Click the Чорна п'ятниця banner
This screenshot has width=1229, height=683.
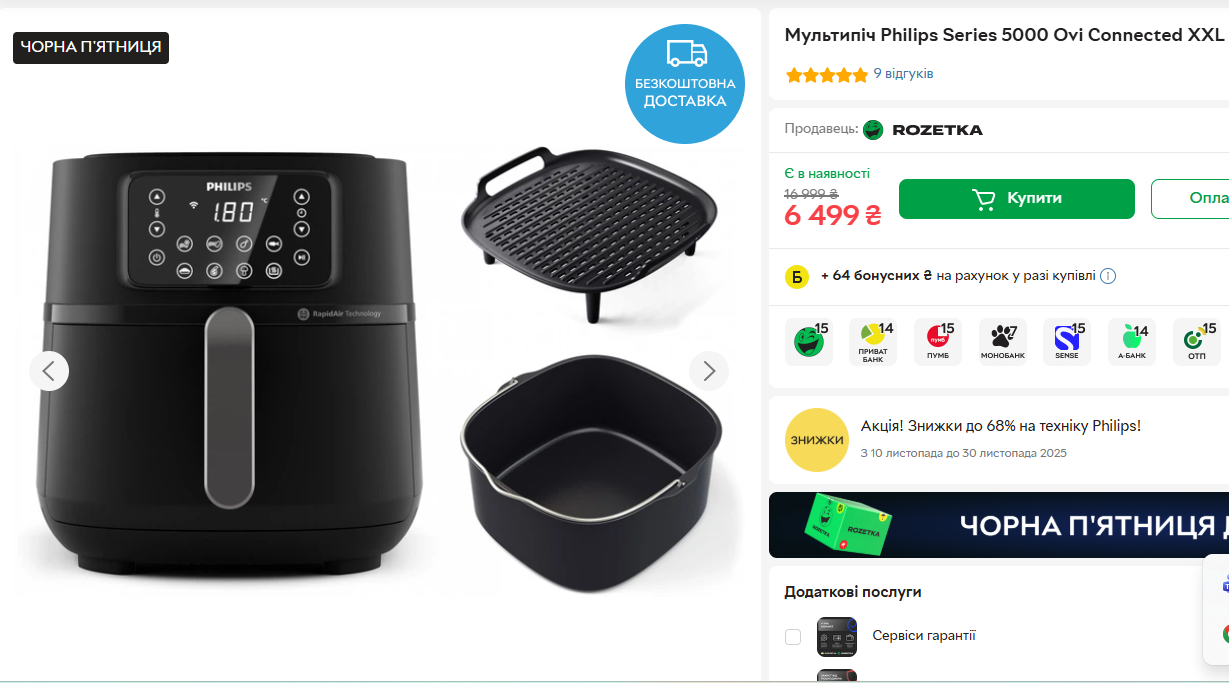click(999, 525)
